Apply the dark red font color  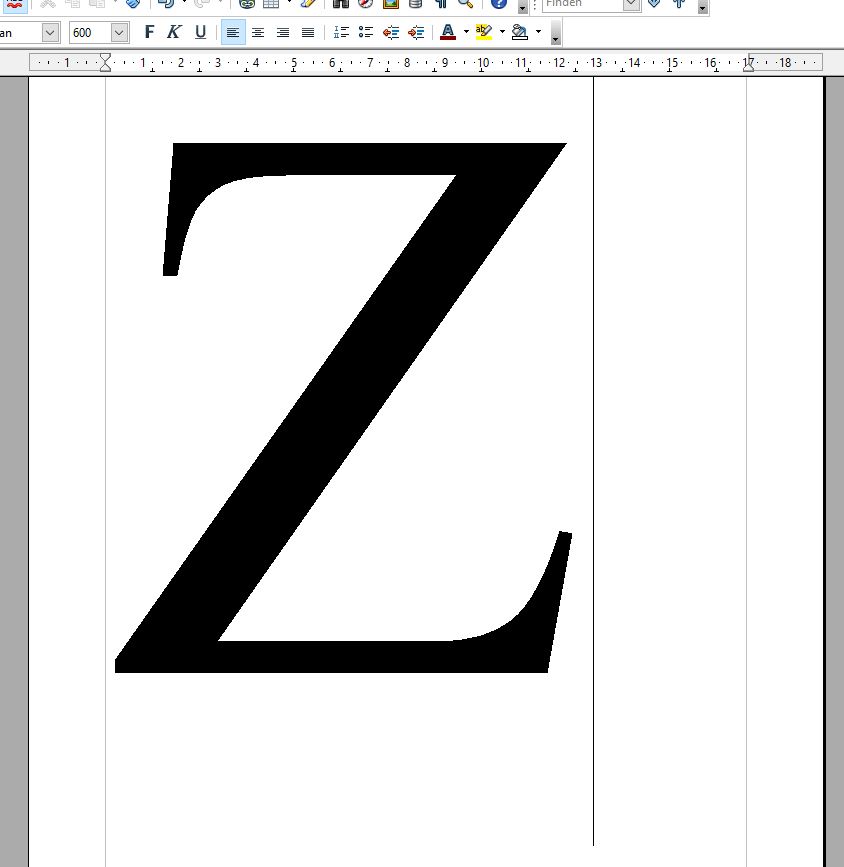[448, 33]
